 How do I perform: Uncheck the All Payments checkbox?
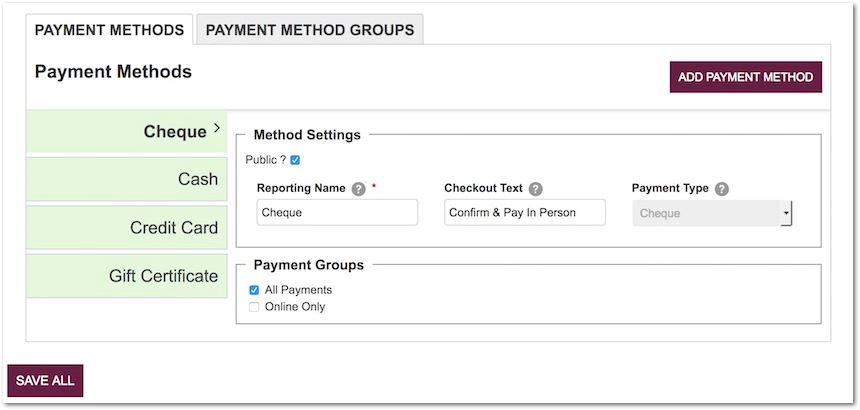coord(254,290)
